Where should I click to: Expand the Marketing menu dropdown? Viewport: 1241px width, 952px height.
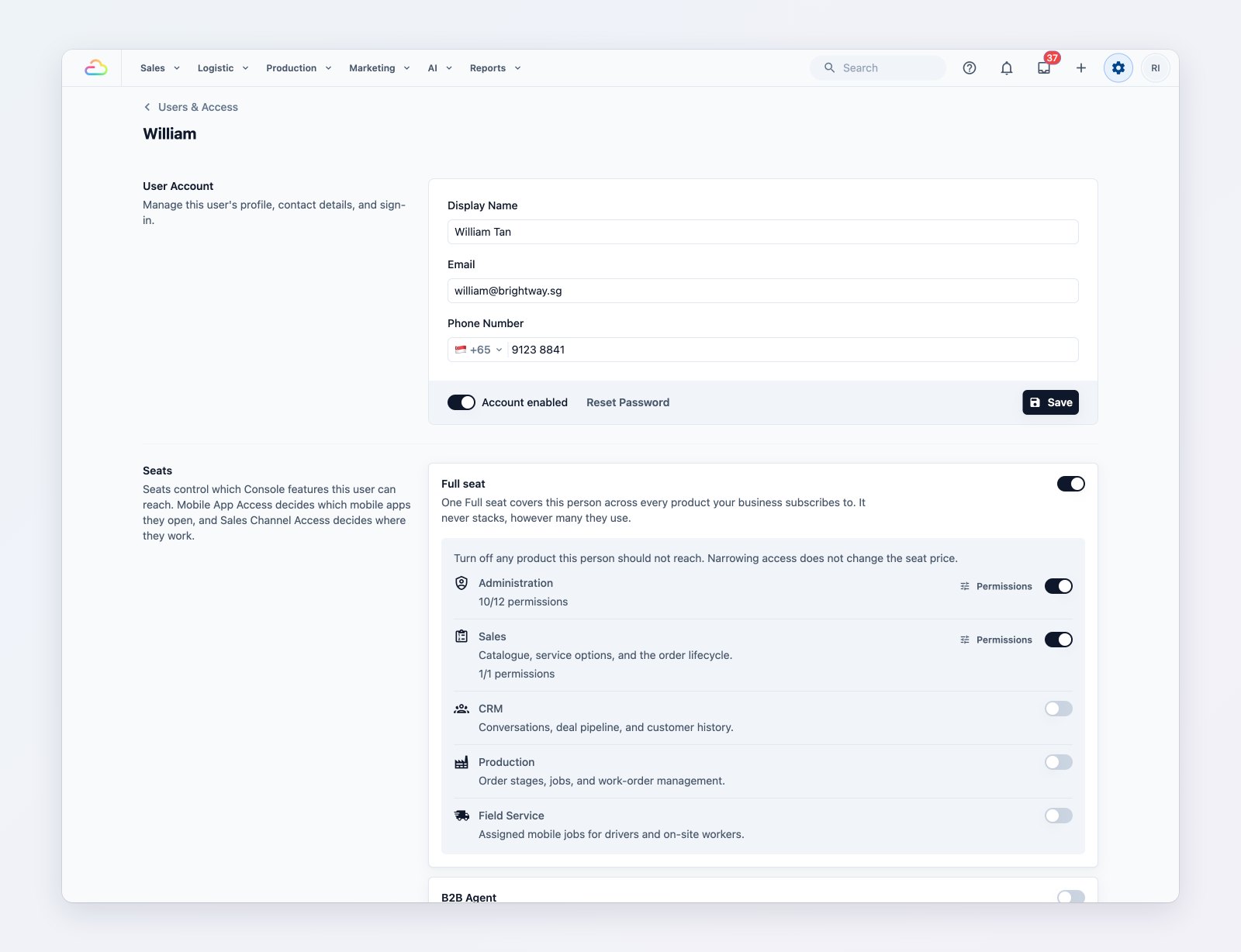click(379, 68)
